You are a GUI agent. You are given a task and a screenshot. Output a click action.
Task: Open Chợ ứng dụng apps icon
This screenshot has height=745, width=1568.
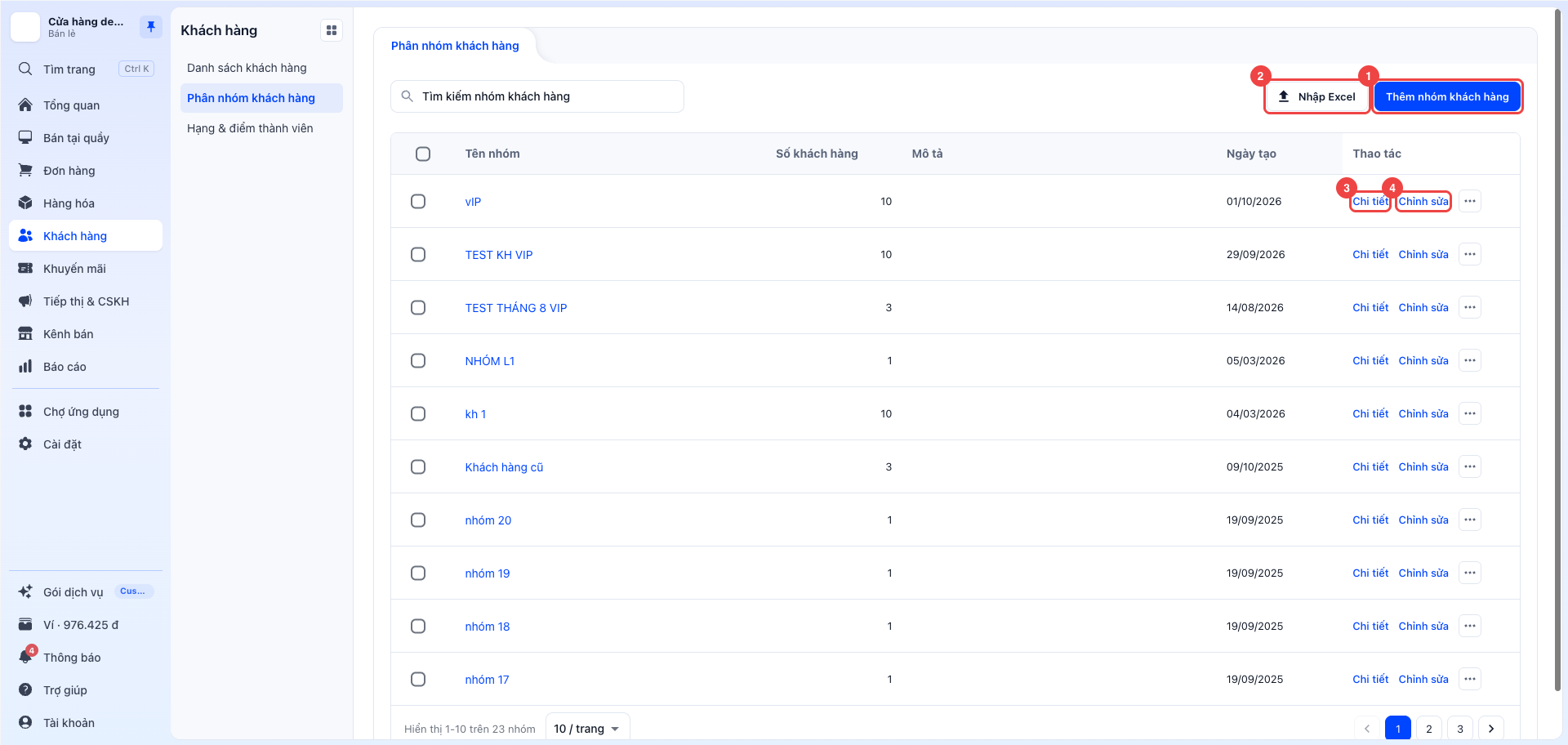(25, 411)
